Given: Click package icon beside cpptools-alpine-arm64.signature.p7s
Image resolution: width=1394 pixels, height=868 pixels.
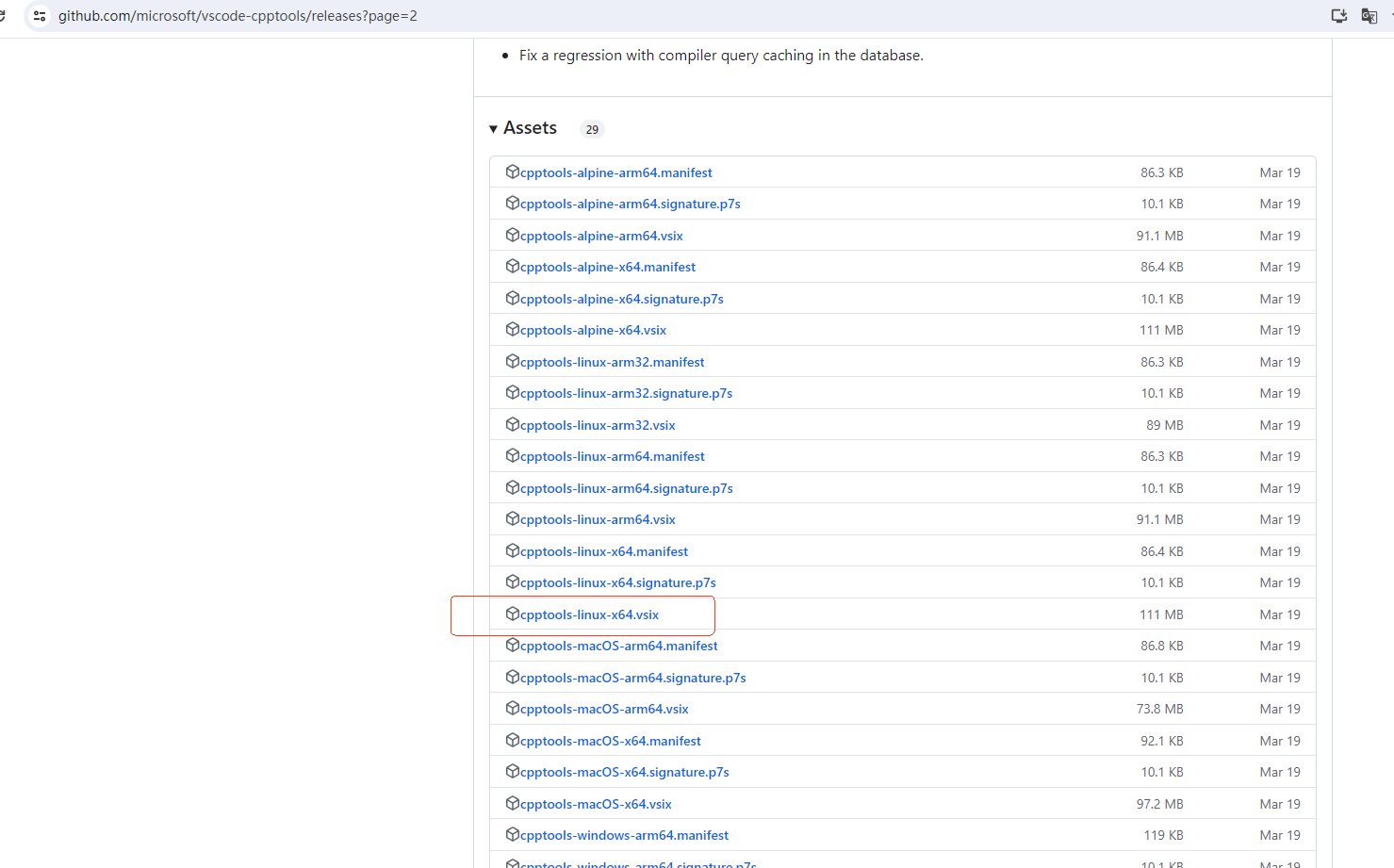Looking at the screenshot, I should tap(513, 203).
